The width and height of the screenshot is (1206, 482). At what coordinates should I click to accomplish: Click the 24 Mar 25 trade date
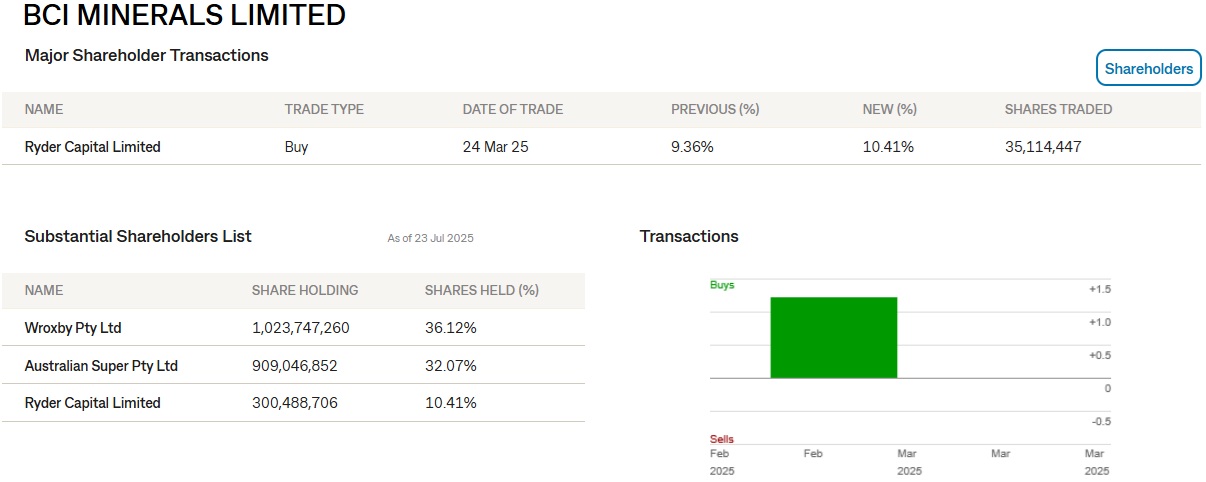pyautogui.click(x=495, y=147)
